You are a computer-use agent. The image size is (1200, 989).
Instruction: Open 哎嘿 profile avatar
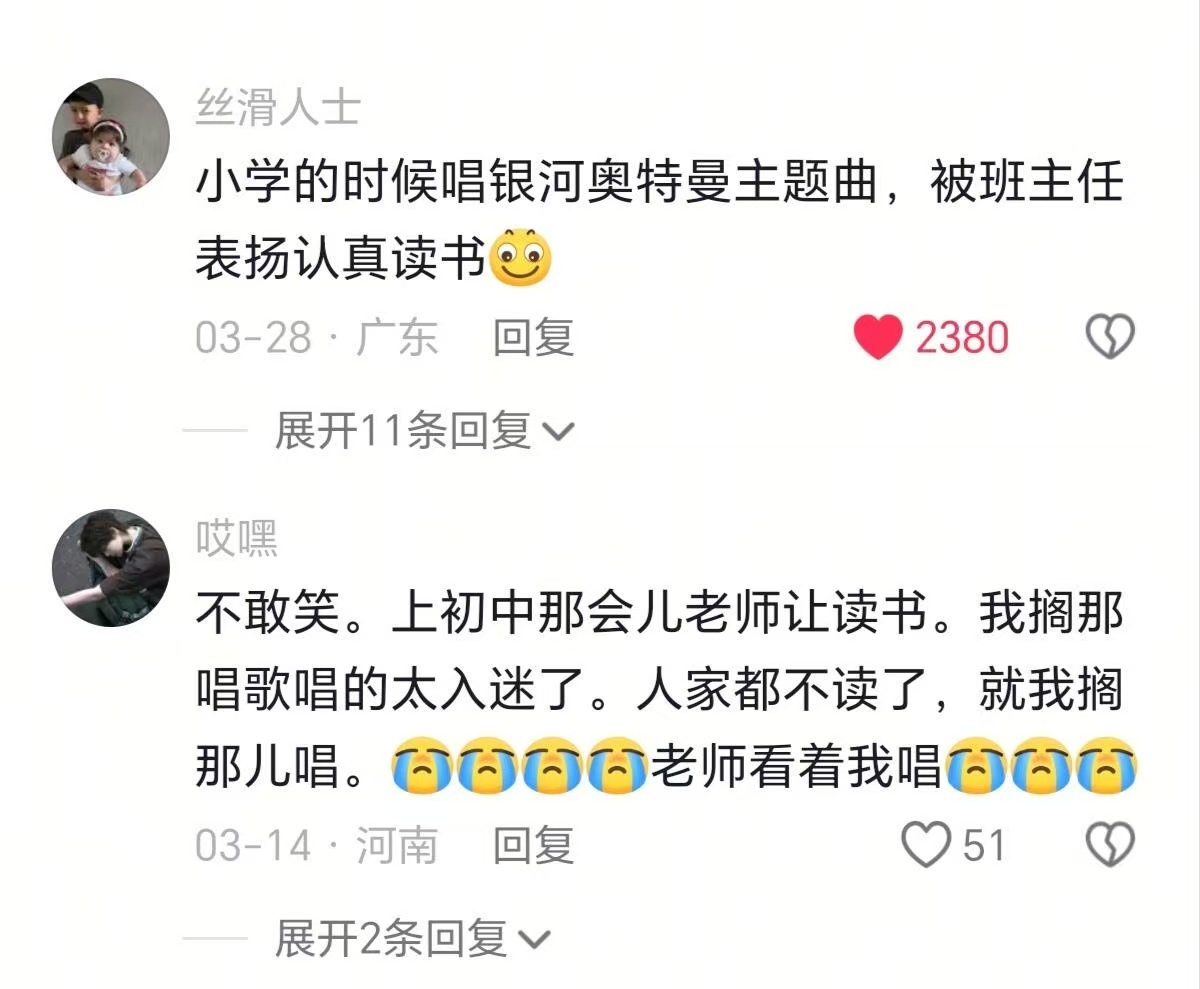pyautogui.click(x=111, y=568)
